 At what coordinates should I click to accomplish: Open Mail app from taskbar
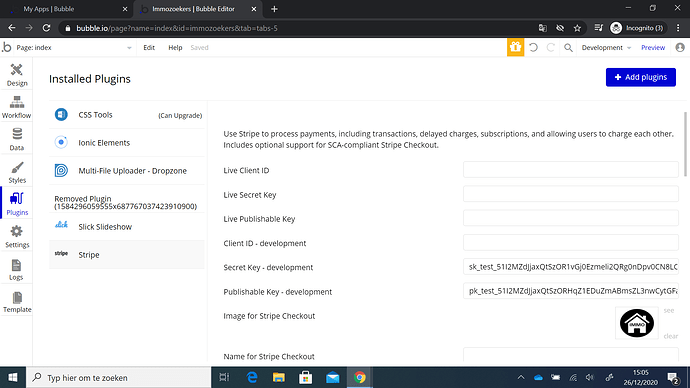click(333, 377)
